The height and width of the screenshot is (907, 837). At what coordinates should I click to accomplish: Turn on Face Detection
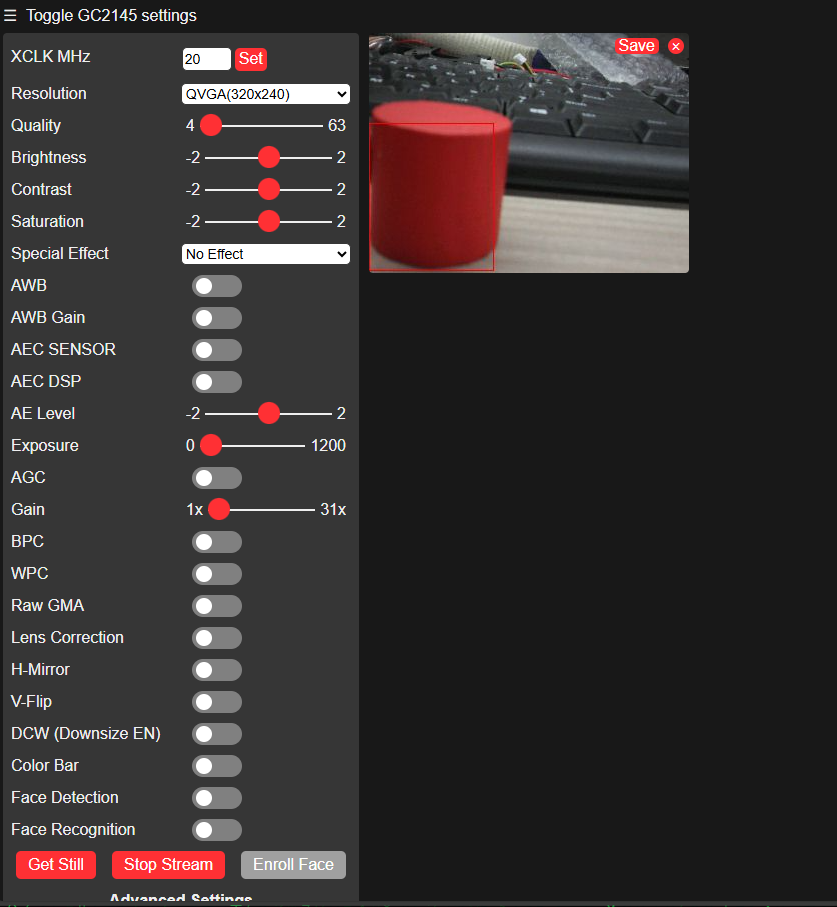(217, 798)
